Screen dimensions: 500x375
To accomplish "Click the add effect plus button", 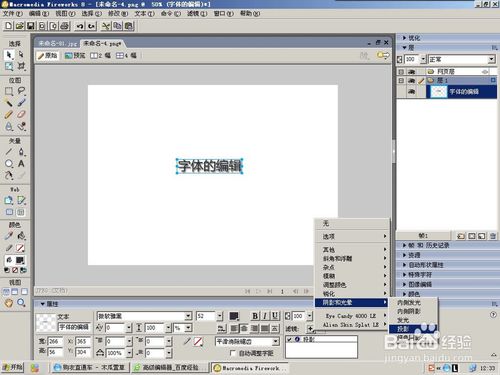I will tap(310, 329).
